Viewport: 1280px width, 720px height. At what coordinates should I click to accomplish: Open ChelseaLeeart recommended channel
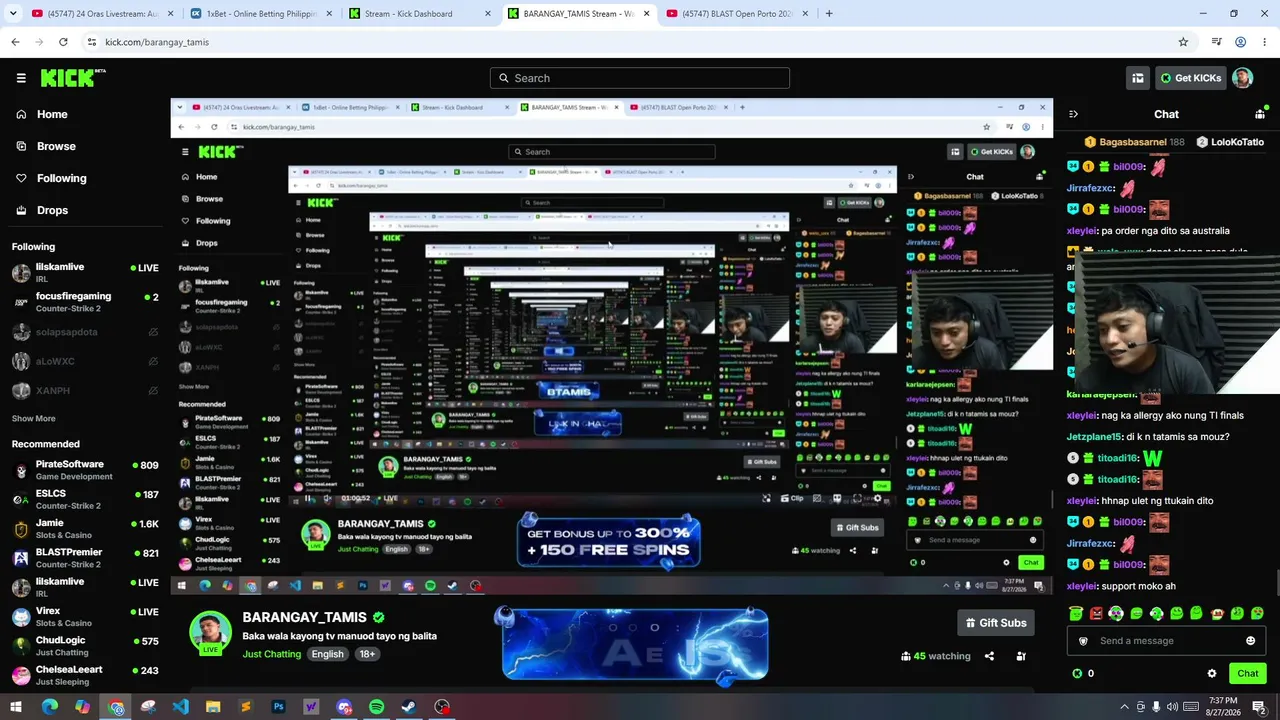click(85, 675)
